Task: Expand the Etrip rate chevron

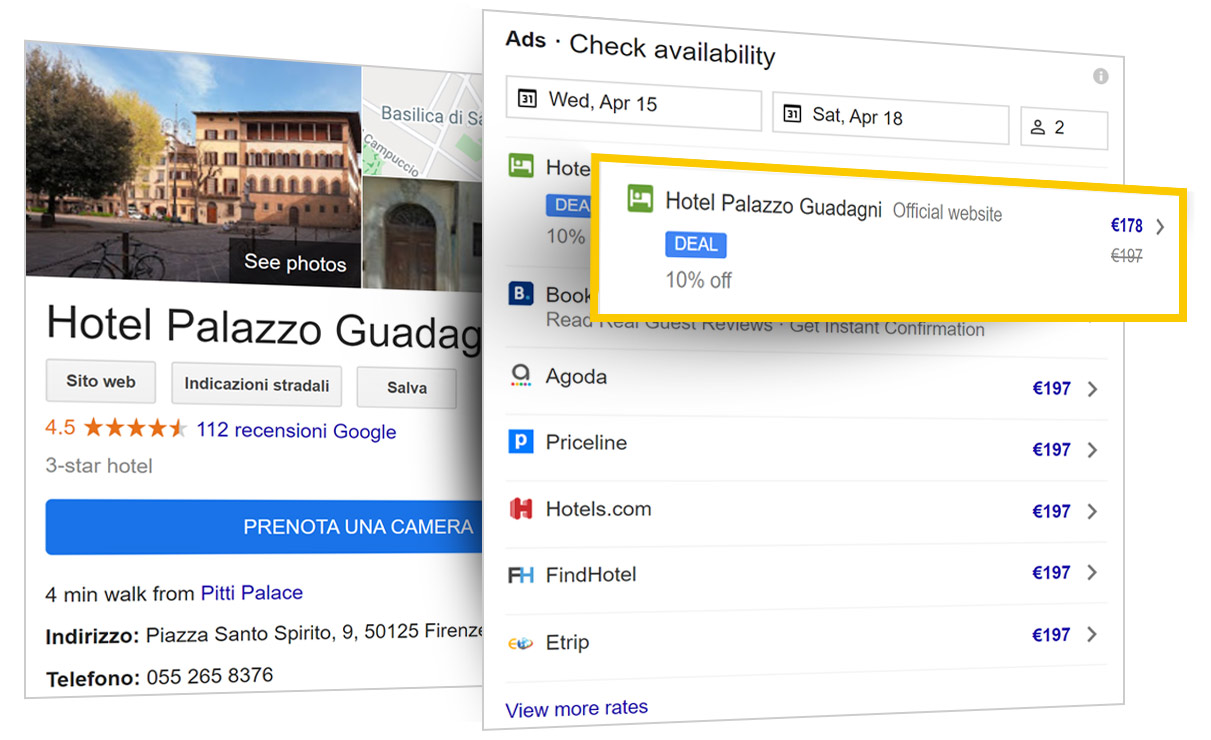Action: 1092,635
